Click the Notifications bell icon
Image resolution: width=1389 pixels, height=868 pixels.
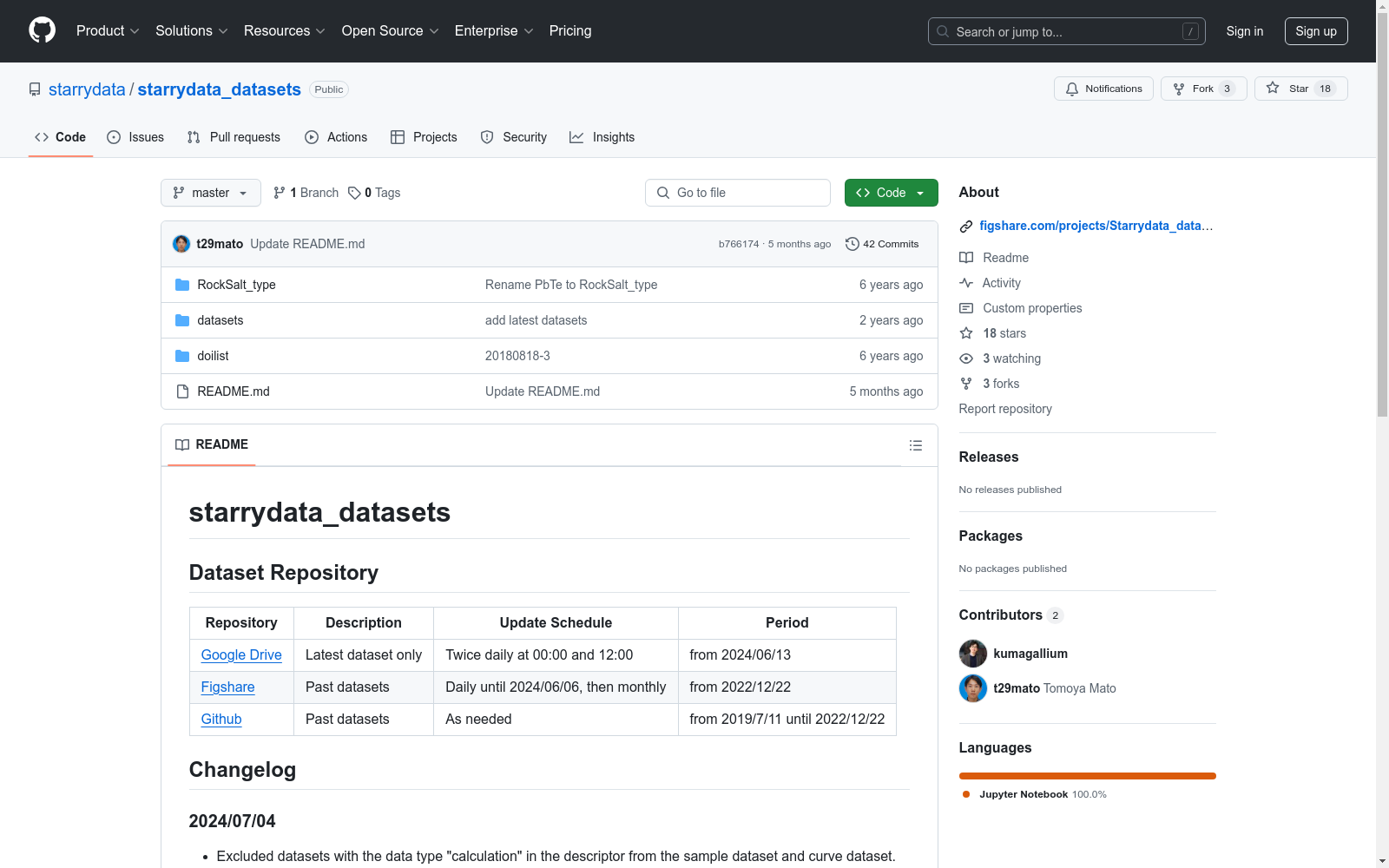coord(1072,89)
